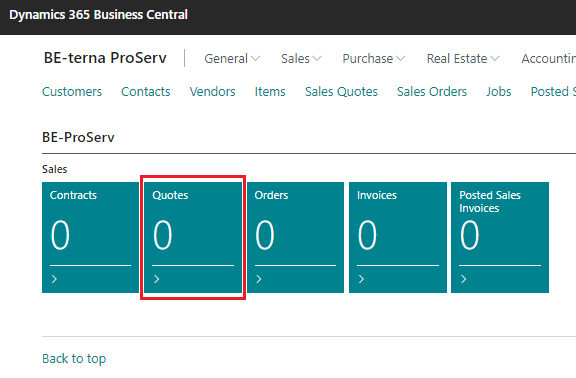Open the Customers link
The width and height of the screenshot is (576, 378).
pos(72,91)
